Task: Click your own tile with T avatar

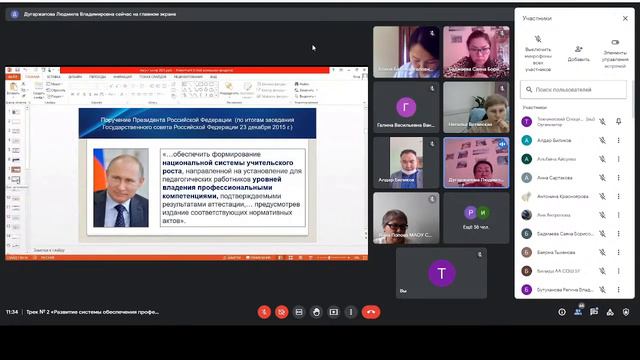Action: (x=441, y=273)
